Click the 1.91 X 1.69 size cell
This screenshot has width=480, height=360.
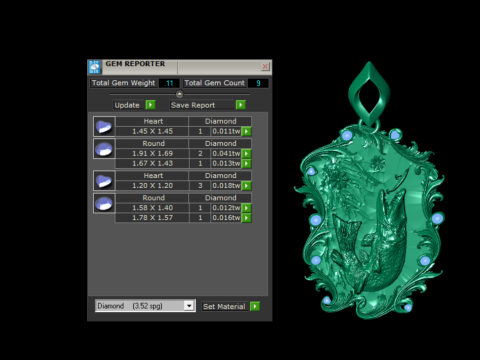[x=152, y=154]
